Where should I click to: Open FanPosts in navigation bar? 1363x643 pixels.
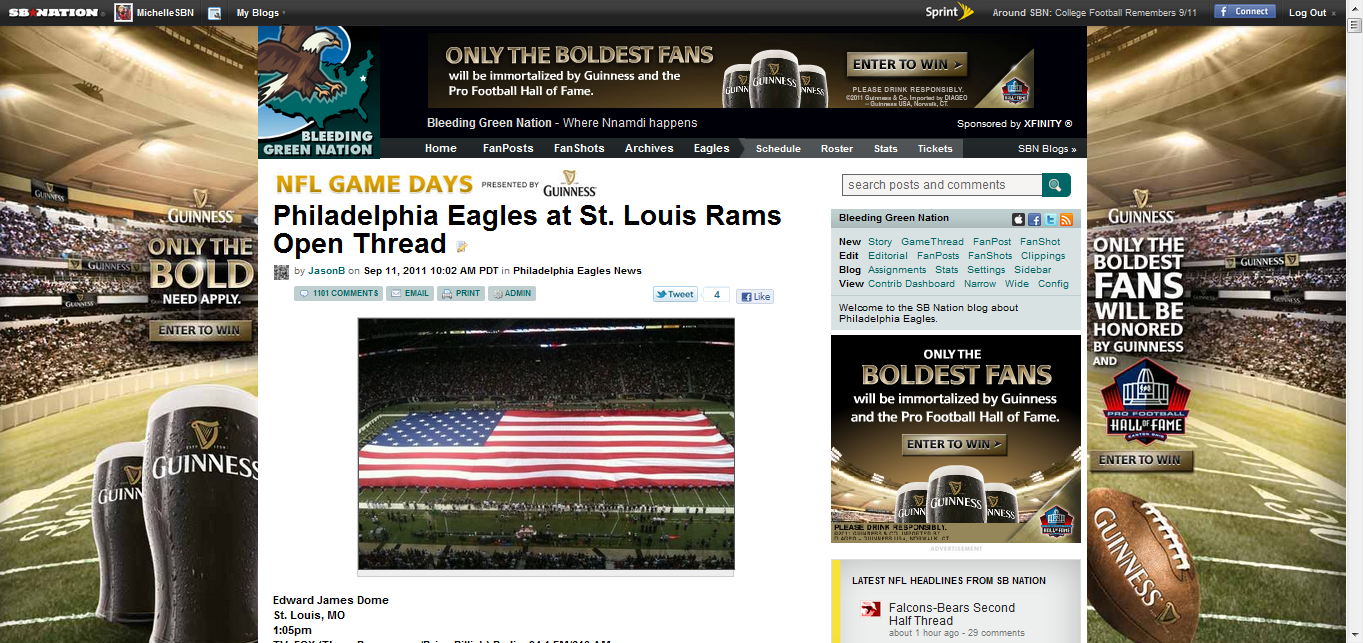[x=508, y=148]
